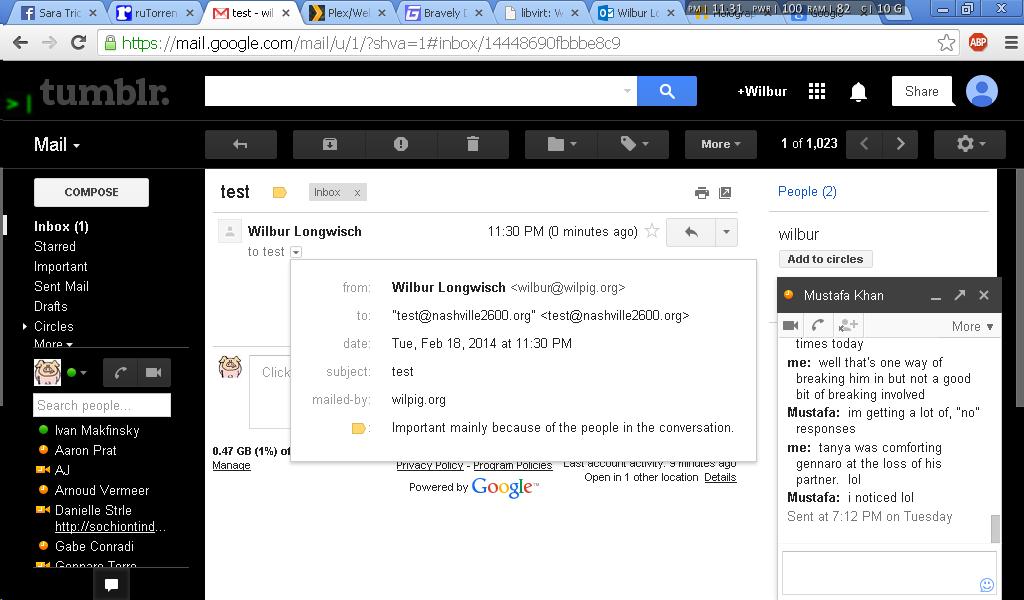Open the Starred folder
1024x600 pixels.
55,246
